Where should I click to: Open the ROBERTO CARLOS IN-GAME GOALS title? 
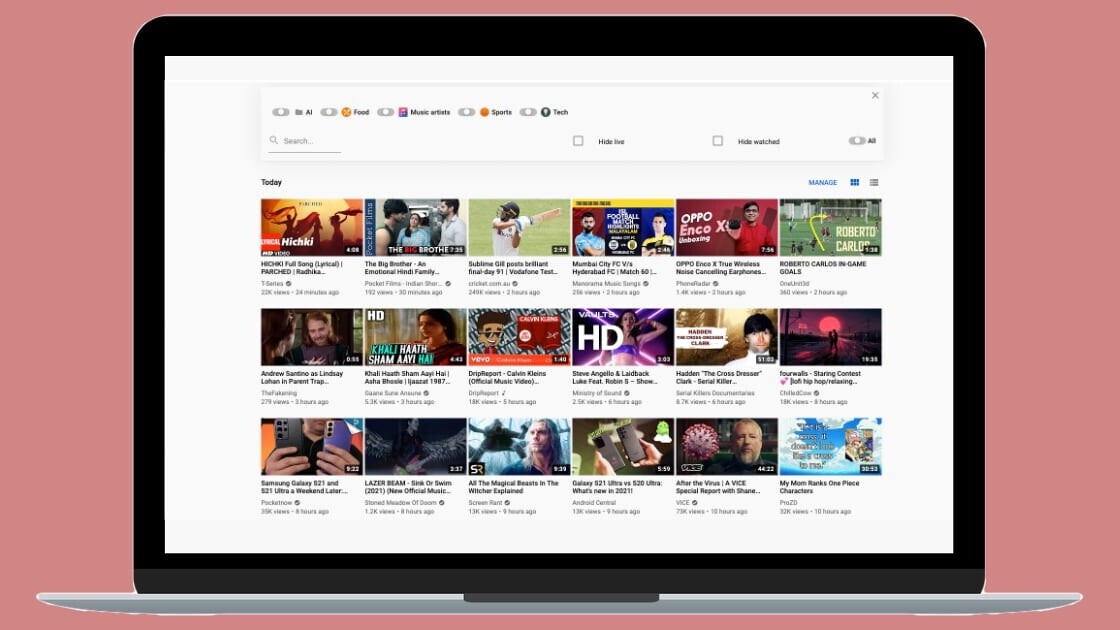pos(822,268)
